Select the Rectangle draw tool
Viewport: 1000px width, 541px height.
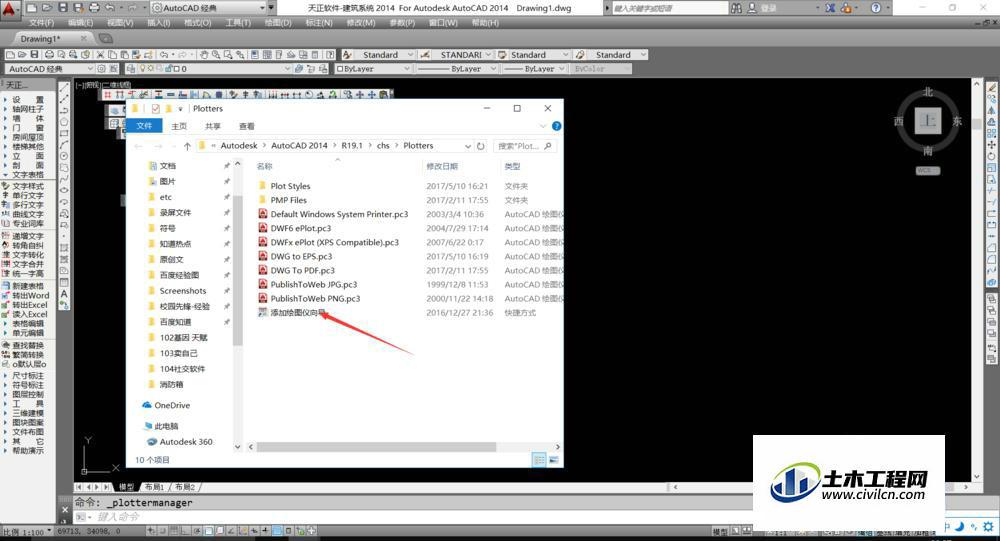tap(64, 133)
